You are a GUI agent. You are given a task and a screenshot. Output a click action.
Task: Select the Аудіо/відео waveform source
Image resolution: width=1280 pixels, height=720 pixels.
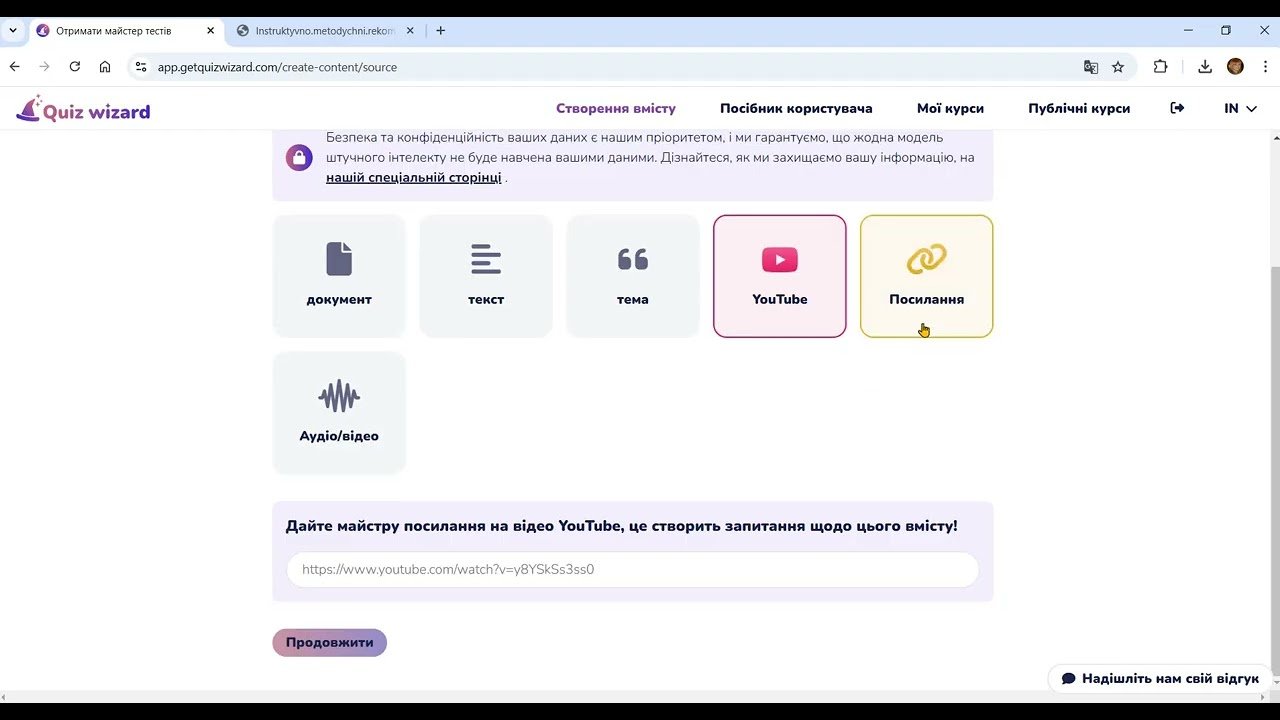(339, 412)
